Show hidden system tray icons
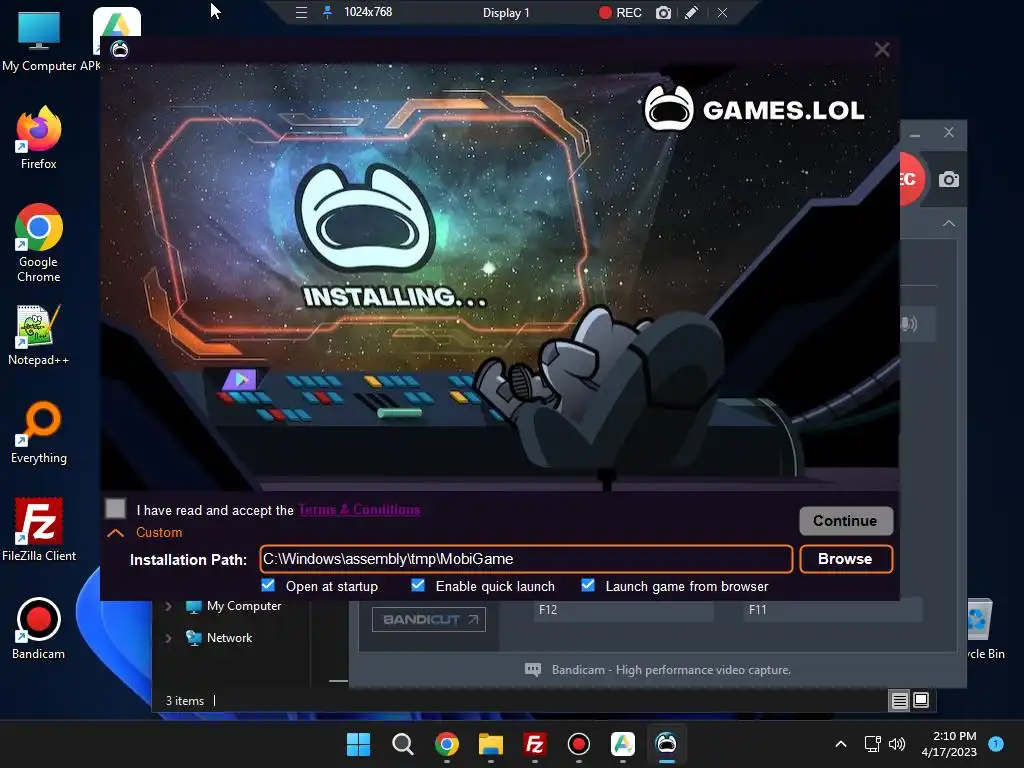The image size is (1024, 768). 841,744
